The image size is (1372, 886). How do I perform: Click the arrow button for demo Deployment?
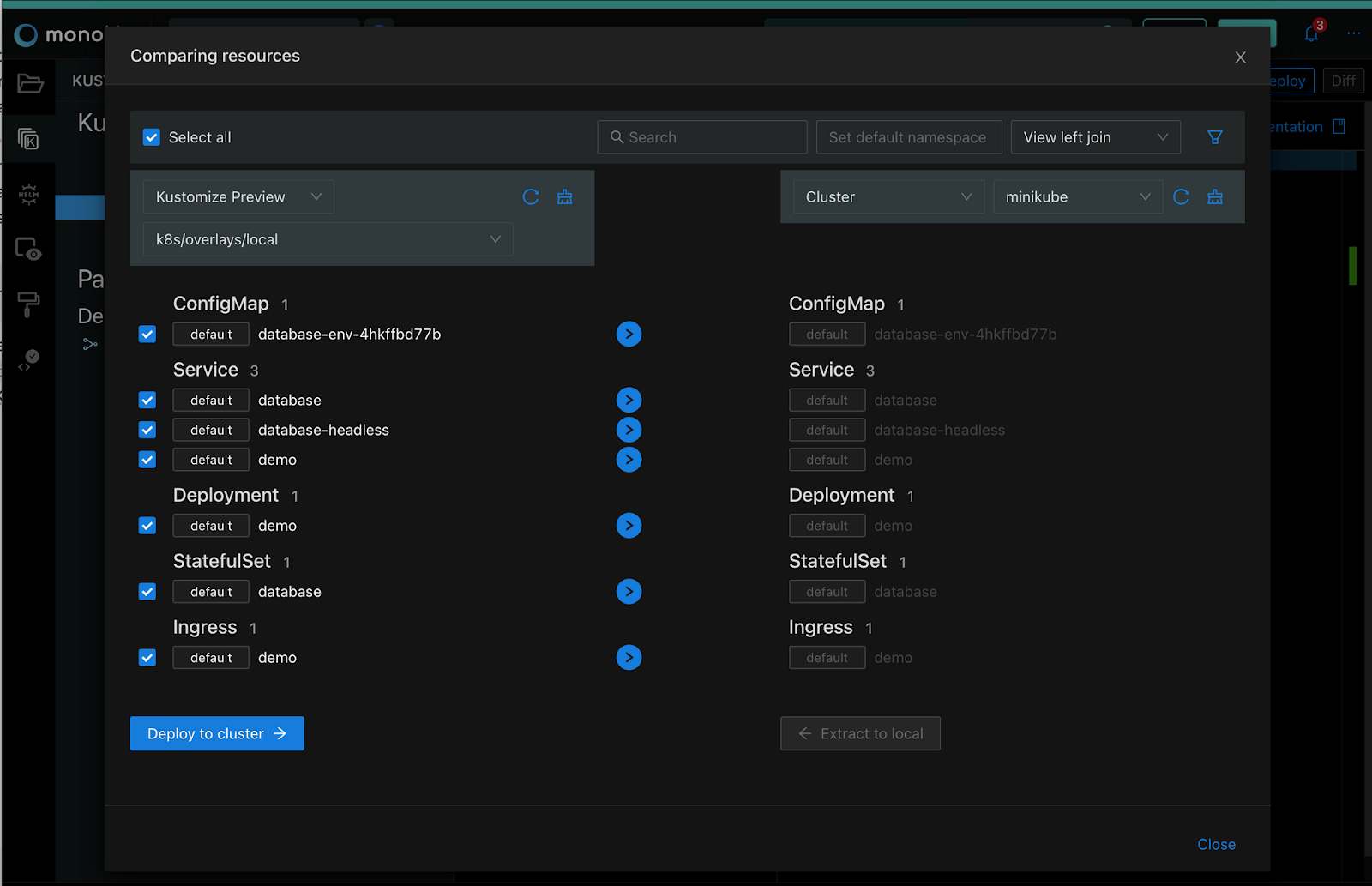coord(629,526)
